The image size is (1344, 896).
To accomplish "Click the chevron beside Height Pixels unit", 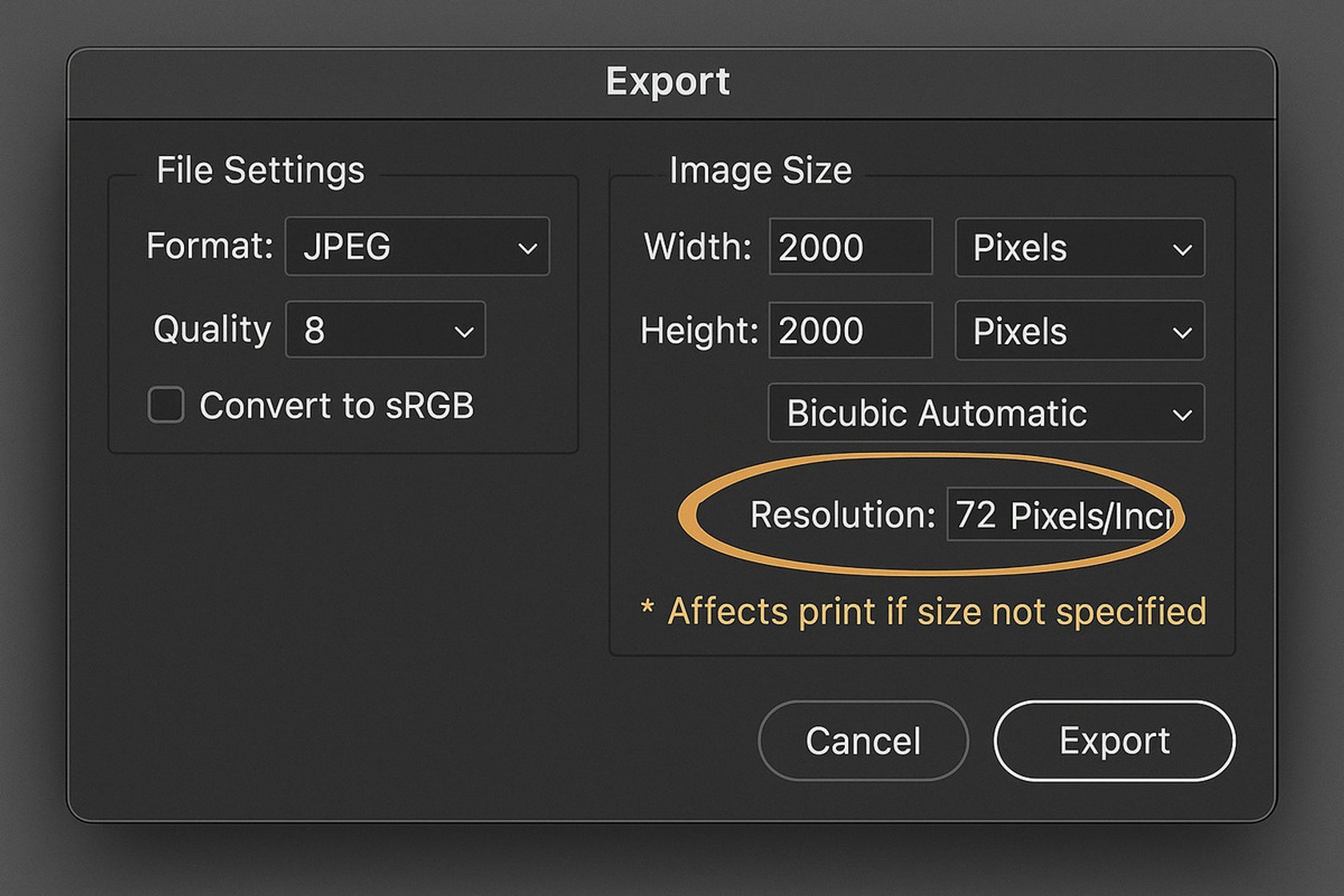I will (1183, 331).
